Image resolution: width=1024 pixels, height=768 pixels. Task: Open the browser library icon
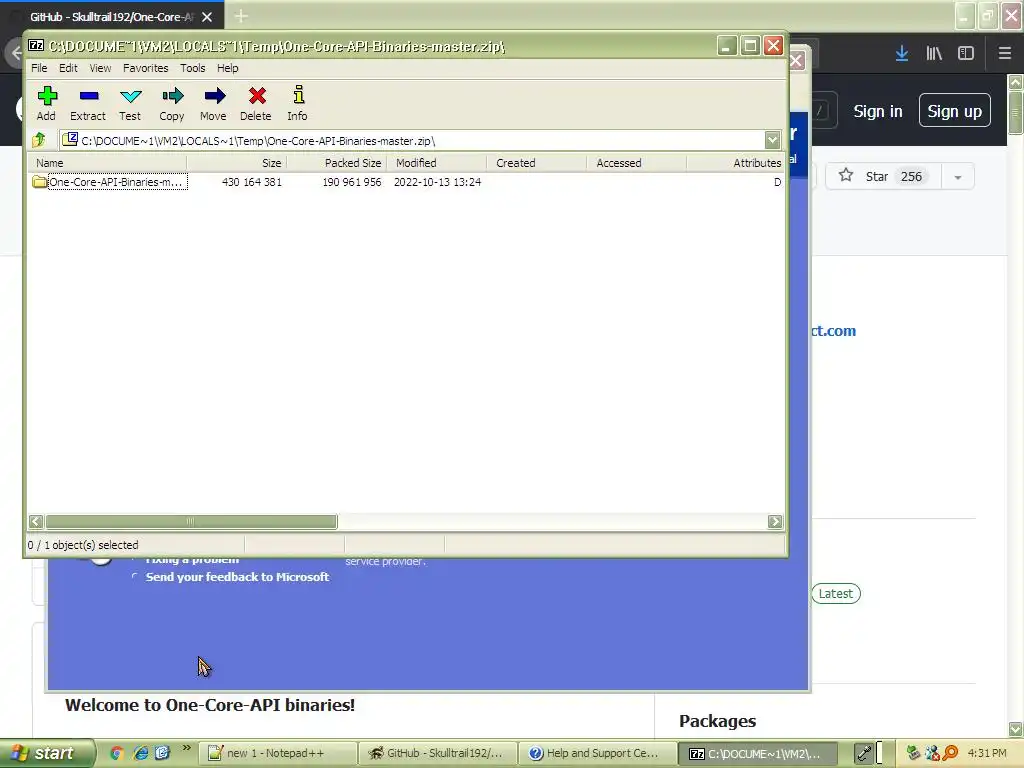click(x=934, y=54)
